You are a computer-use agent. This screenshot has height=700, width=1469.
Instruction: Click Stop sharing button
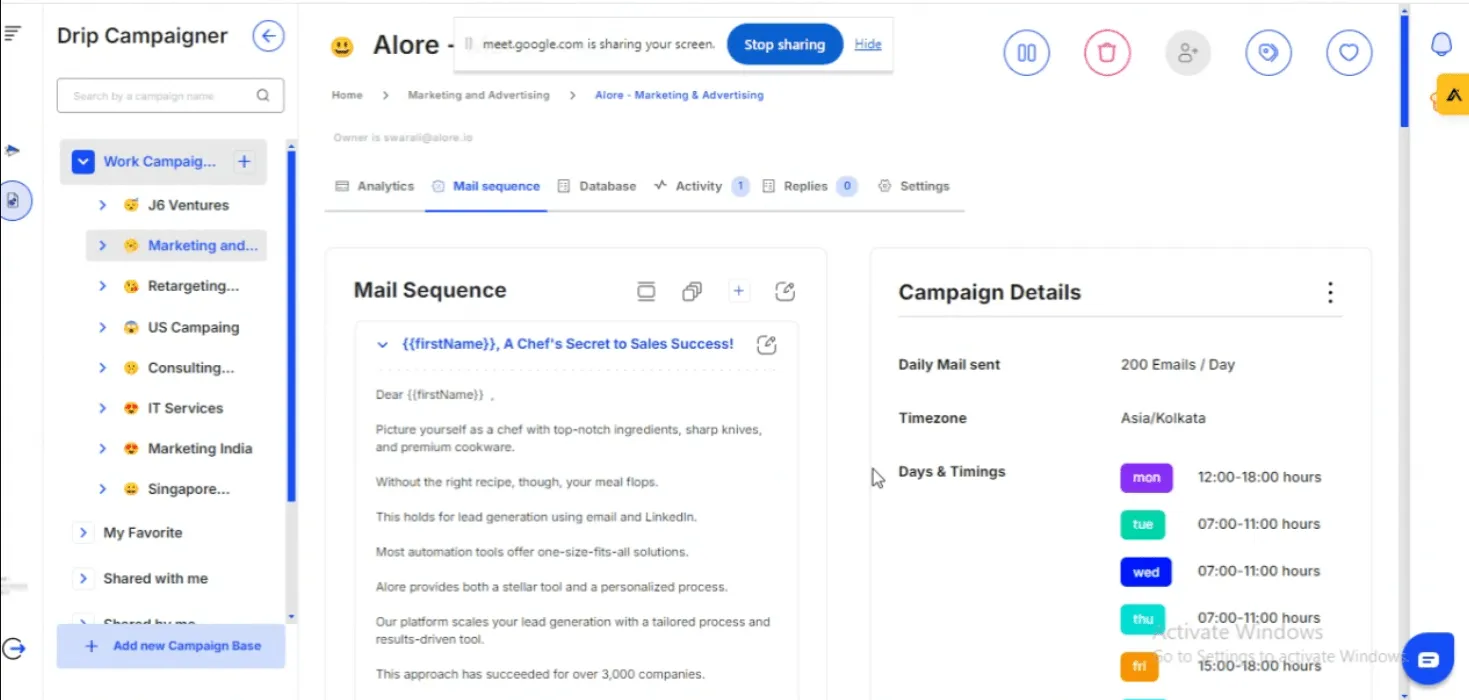click(x=785, y=44)
